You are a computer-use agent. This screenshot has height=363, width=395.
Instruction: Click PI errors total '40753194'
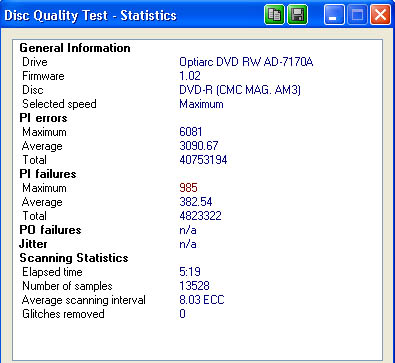203,160
